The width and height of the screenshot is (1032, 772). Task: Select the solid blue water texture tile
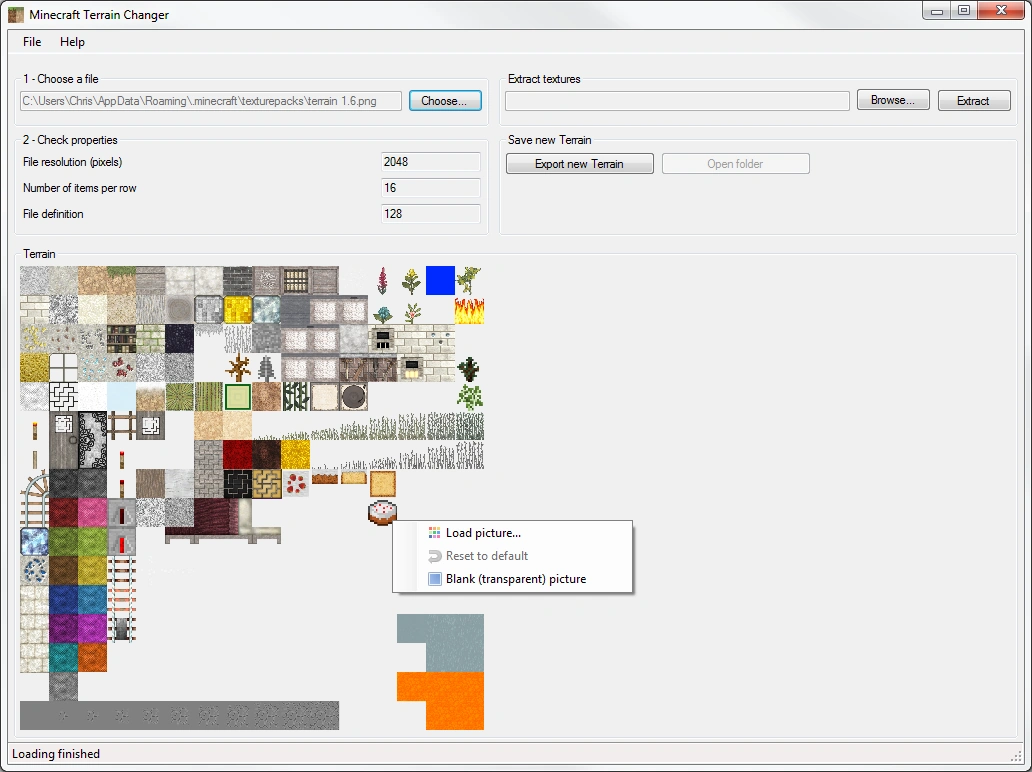click(x=440, y=280)
